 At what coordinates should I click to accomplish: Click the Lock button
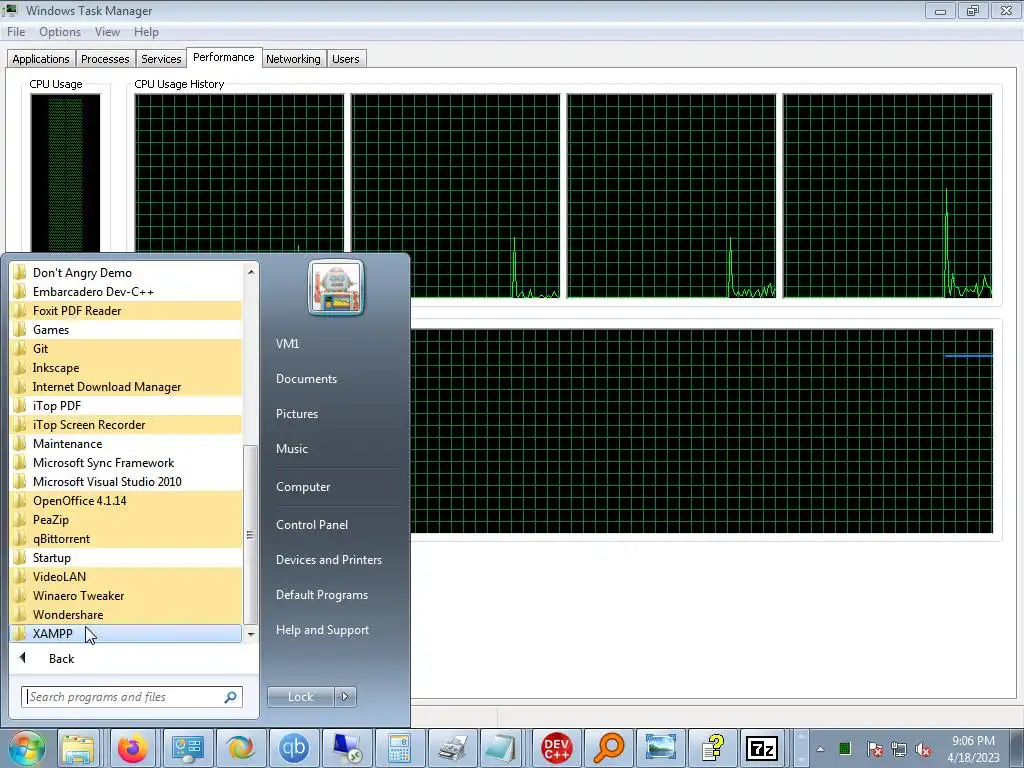pos(300,697)
